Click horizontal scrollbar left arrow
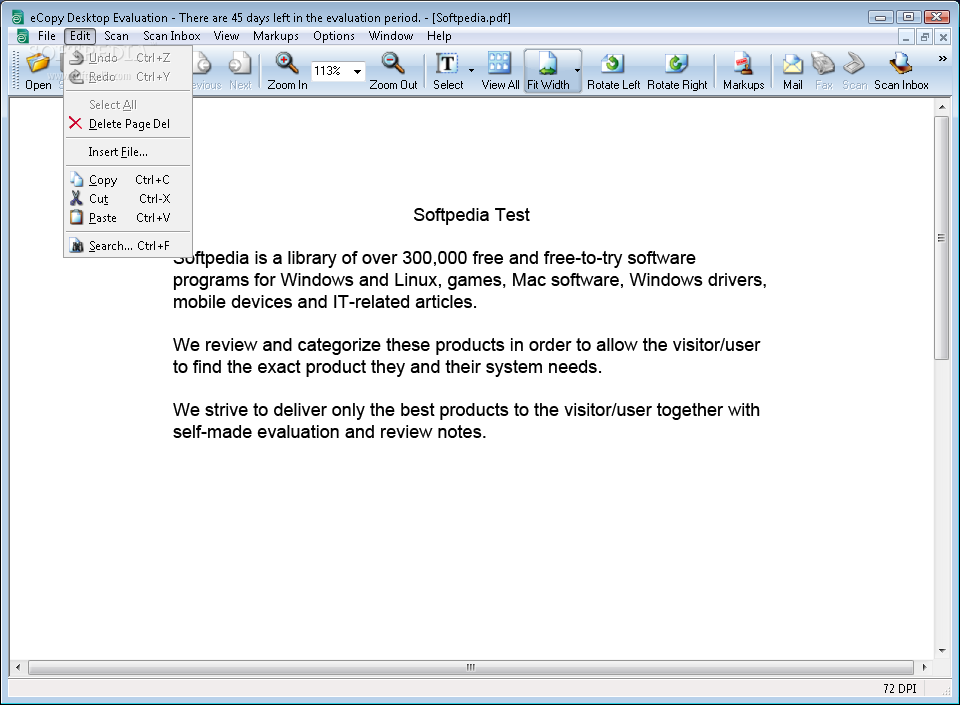 [x=18, y=667]
